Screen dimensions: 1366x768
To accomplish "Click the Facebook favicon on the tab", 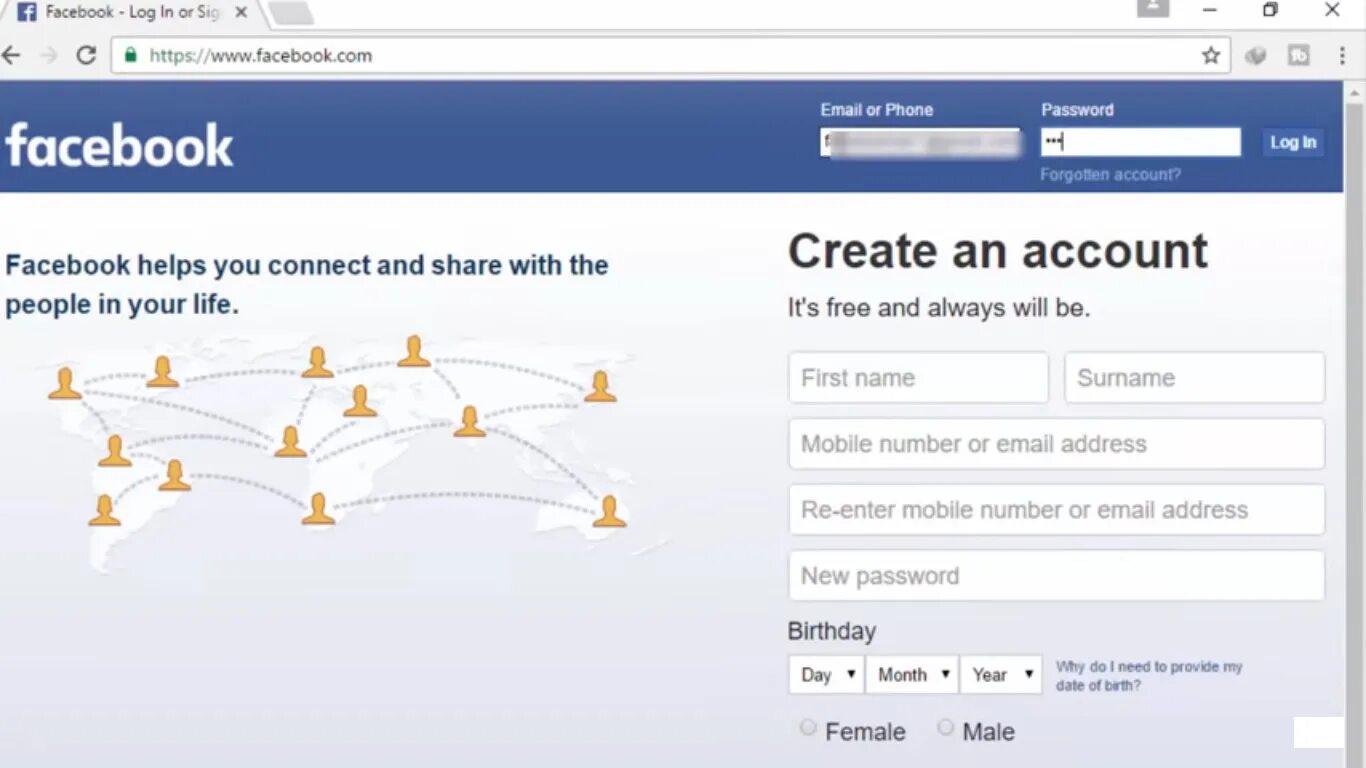I will click(27, 12).
